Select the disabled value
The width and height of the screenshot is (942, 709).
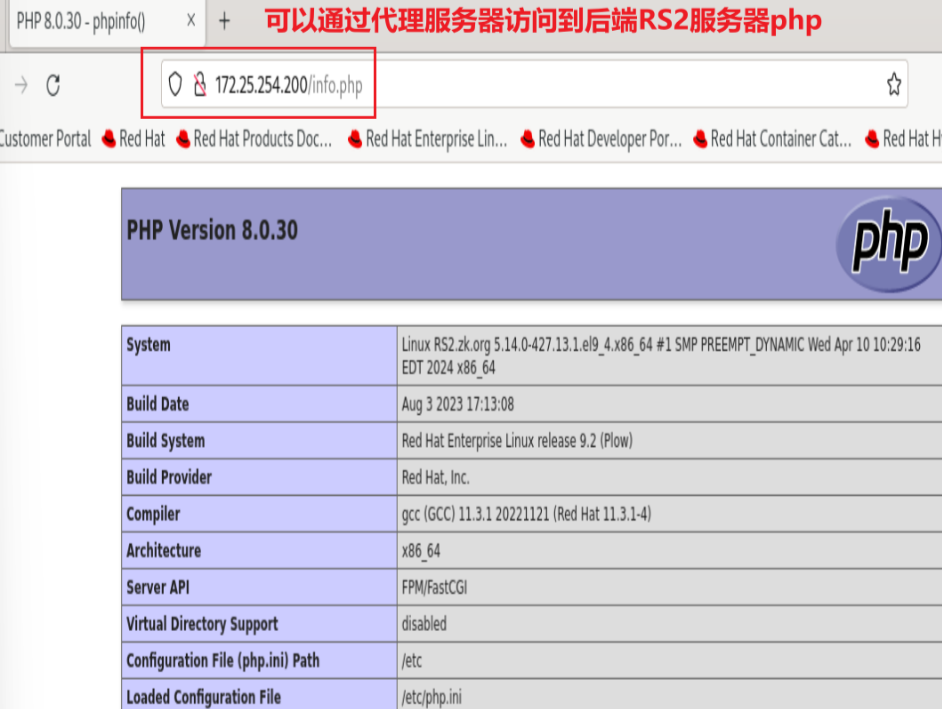click(x=424, y=624)
